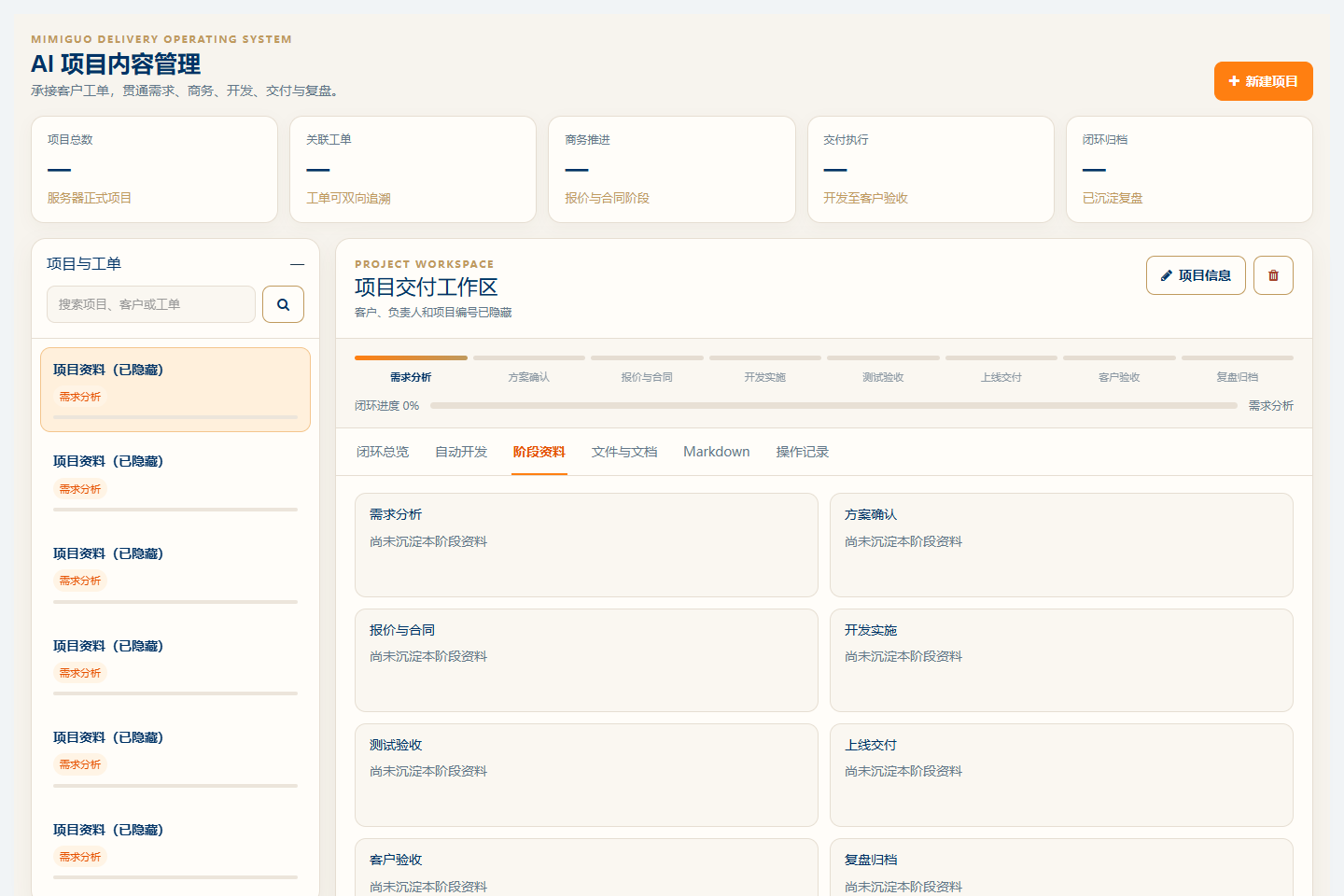Viewport: 1344px width, 896px height.
Task: Open the 操作记录 tab
Action: tap(803, 452)
